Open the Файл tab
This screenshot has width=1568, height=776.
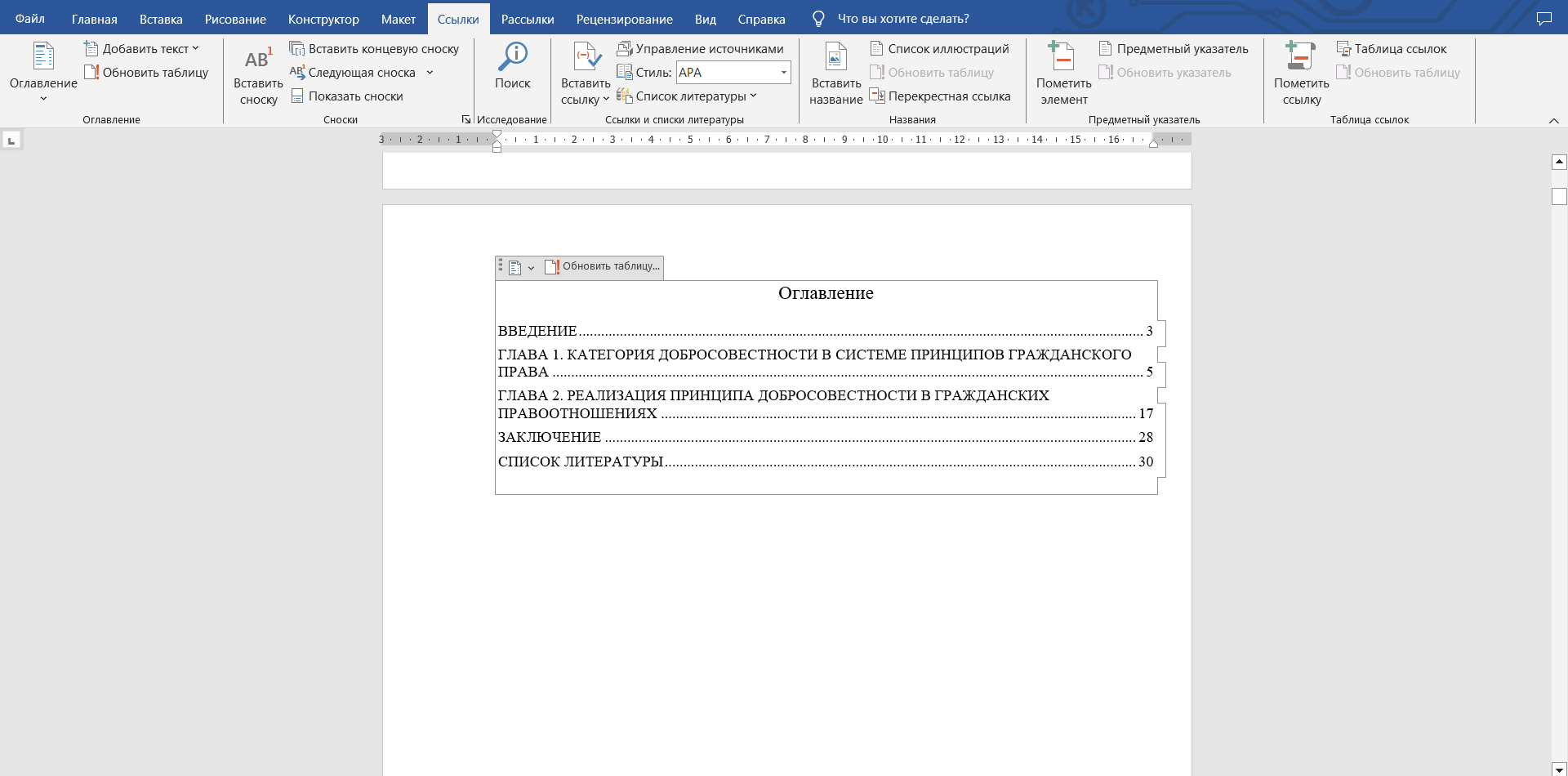point(29,19)
